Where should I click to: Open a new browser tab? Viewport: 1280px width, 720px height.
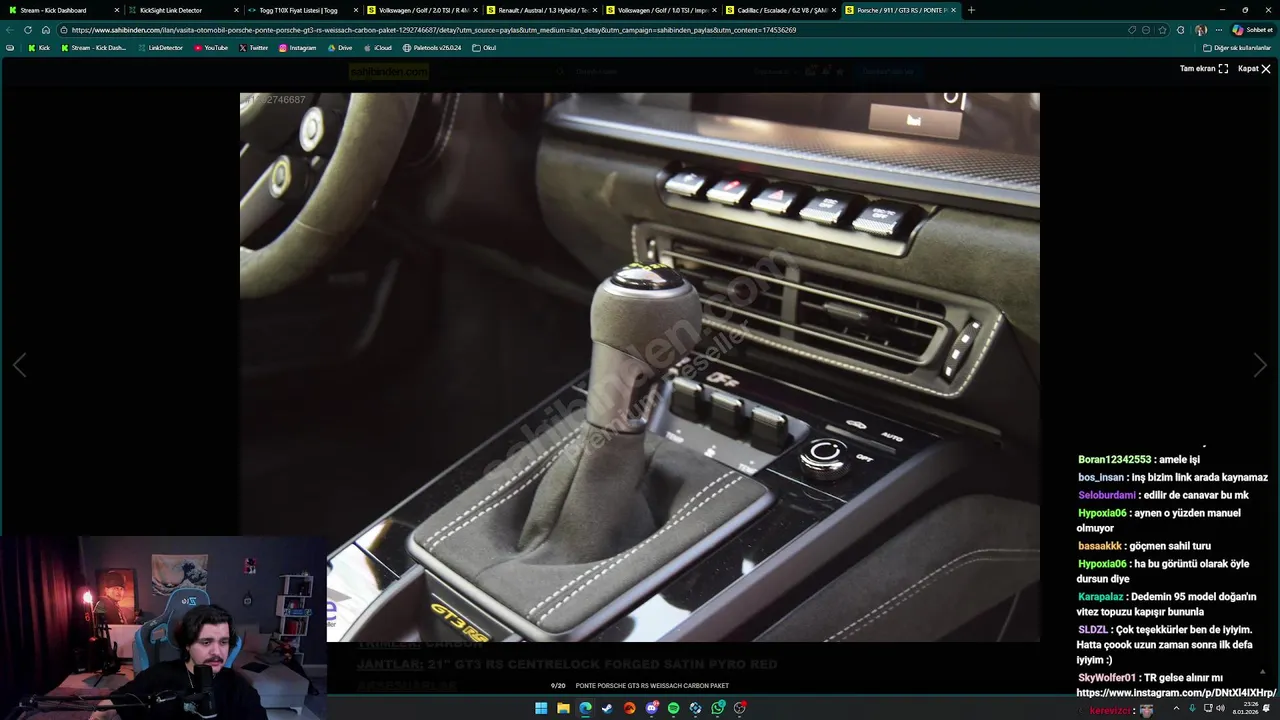(x=971, y=10)
